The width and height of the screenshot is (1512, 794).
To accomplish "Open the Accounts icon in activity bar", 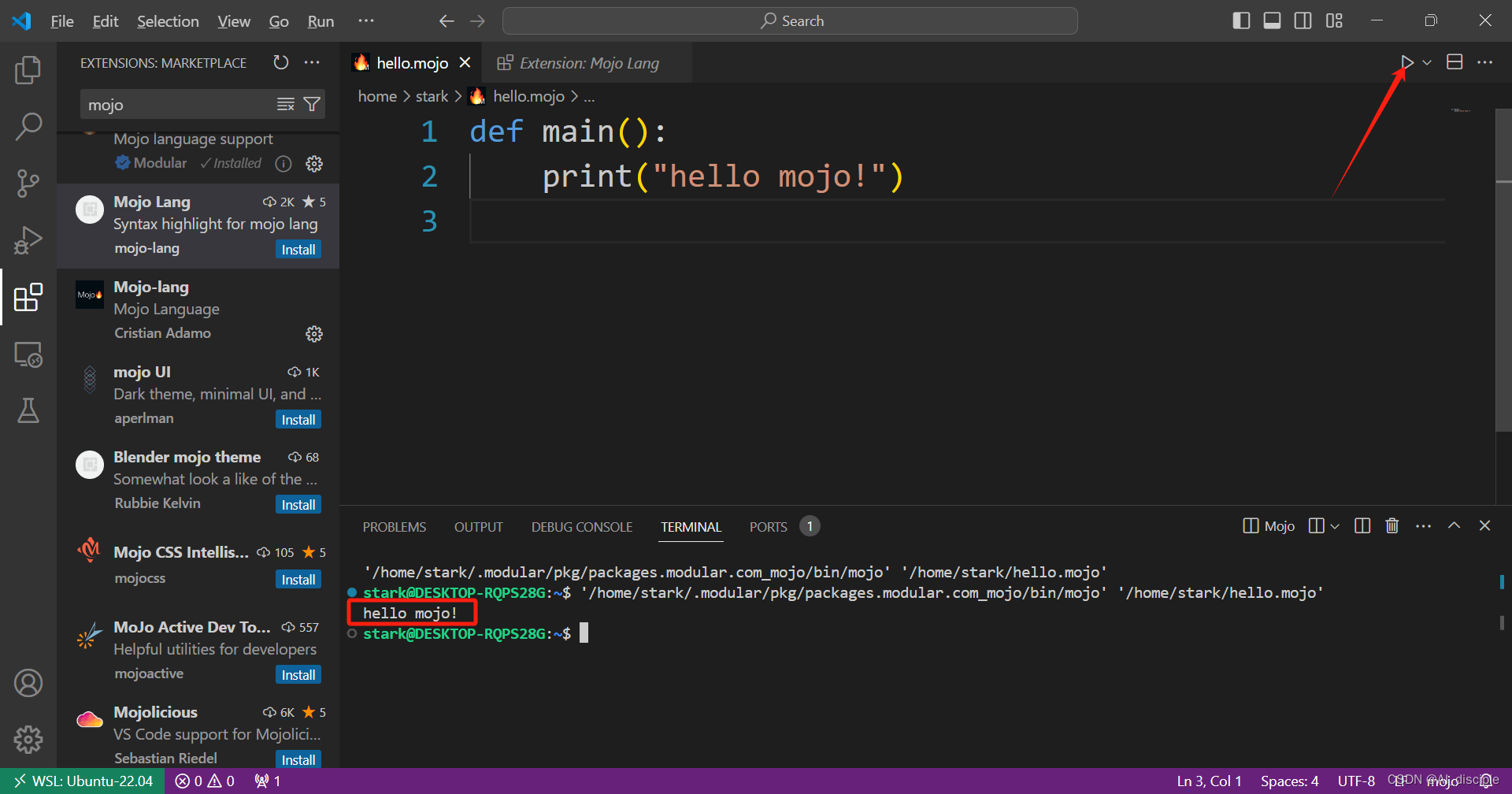I will coord(28,683).
